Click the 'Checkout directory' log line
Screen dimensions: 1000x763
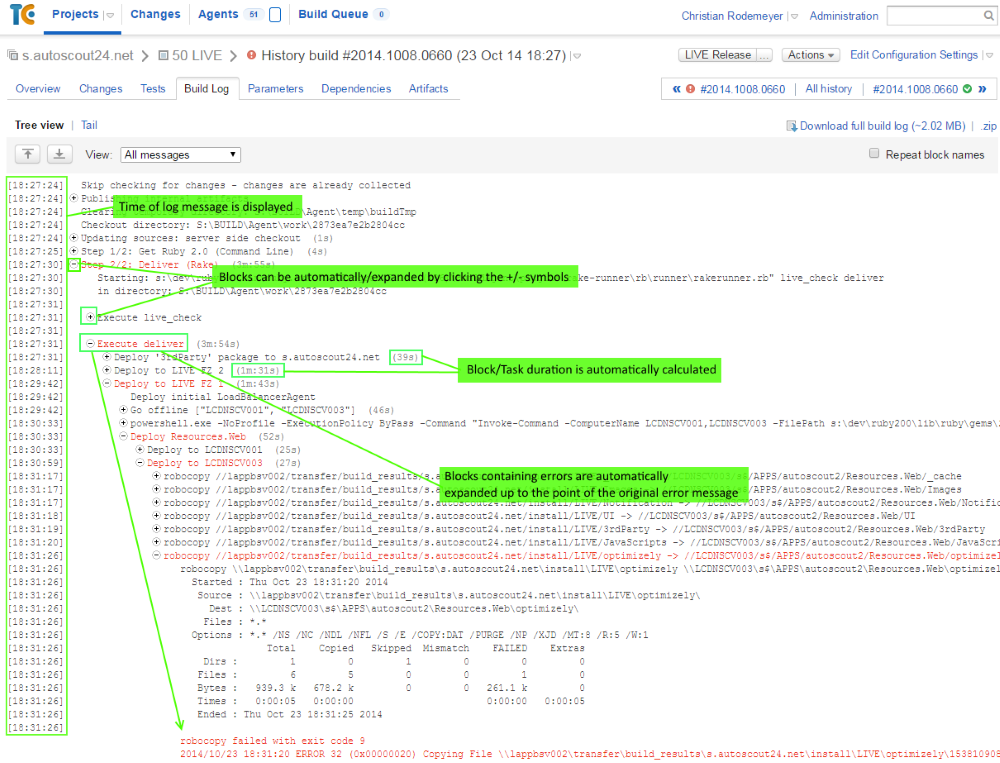tap(242, 225)
